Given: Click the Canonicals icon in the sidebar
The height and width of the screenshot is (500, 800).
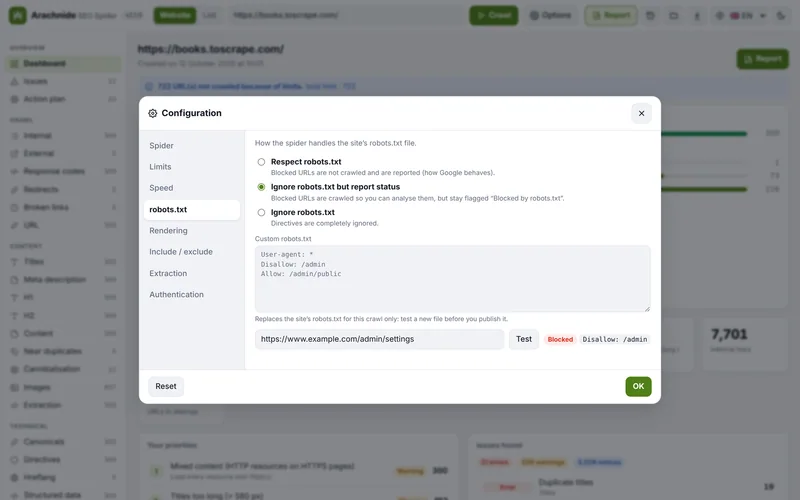Looking at the screenshot, I should [x=14, y=442].
